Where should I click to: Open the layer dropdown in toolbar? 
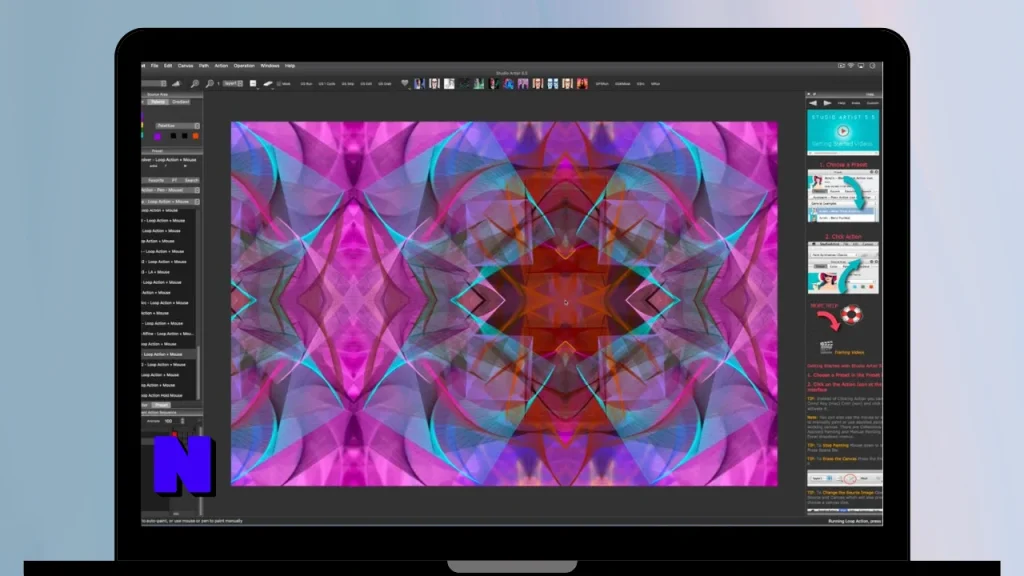click(x=233, y=84)
